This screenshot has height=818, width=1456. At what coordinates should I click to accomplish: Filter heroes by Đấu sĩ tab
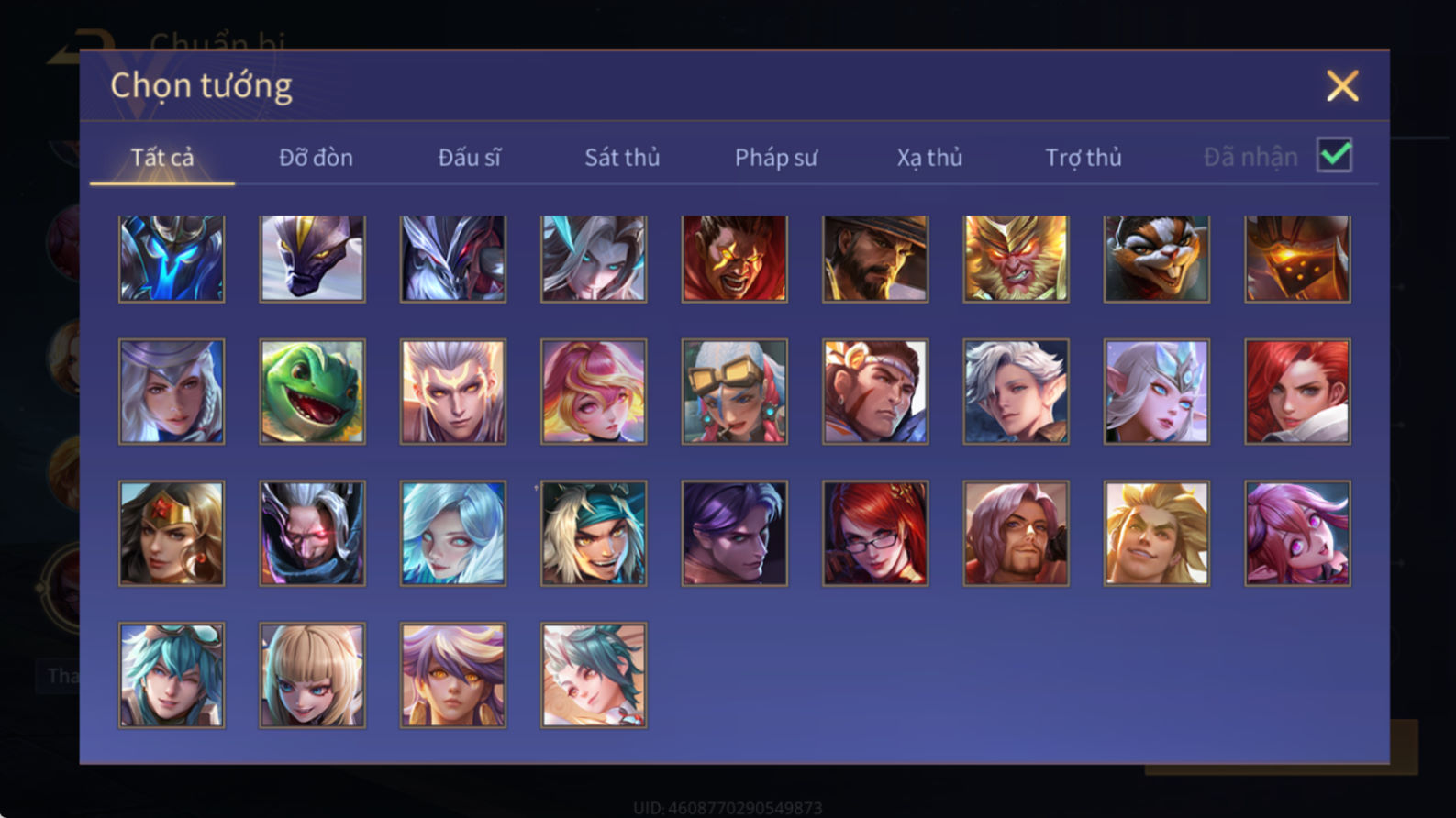pyautogui.click(x=469, y=157)
